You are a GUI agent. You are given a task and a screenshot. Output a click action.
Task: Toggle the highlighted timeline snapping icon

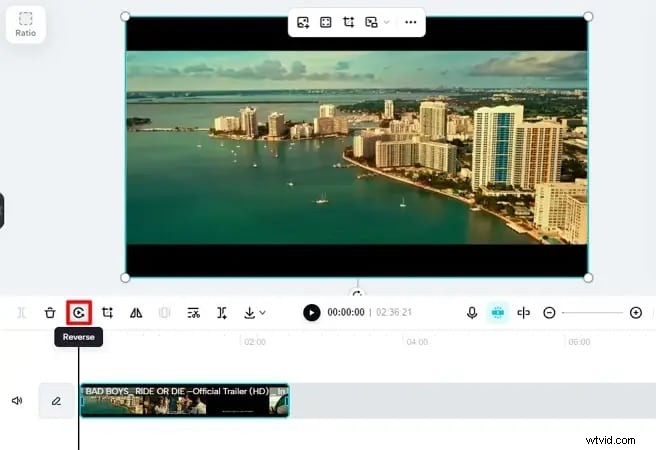point(497,312)
